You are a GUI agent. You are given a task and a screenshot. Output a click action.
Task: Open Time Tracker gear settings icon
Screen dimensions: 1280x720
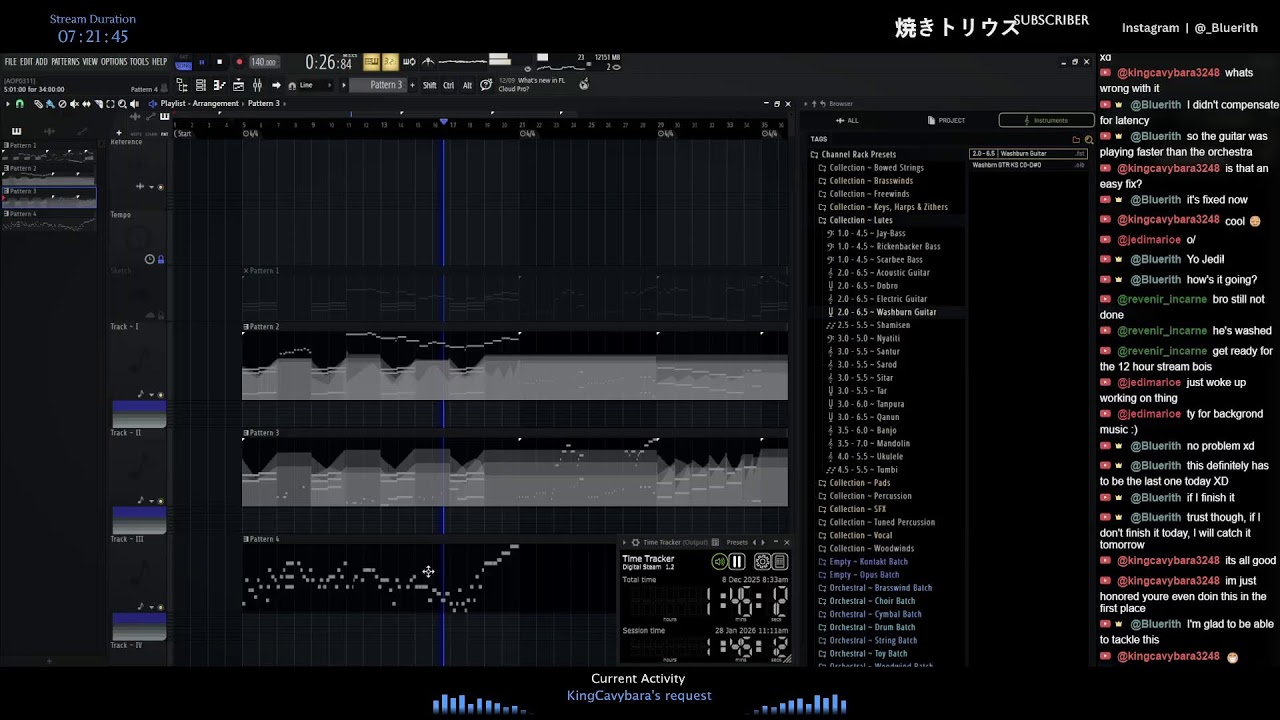[x=762, y=562]
